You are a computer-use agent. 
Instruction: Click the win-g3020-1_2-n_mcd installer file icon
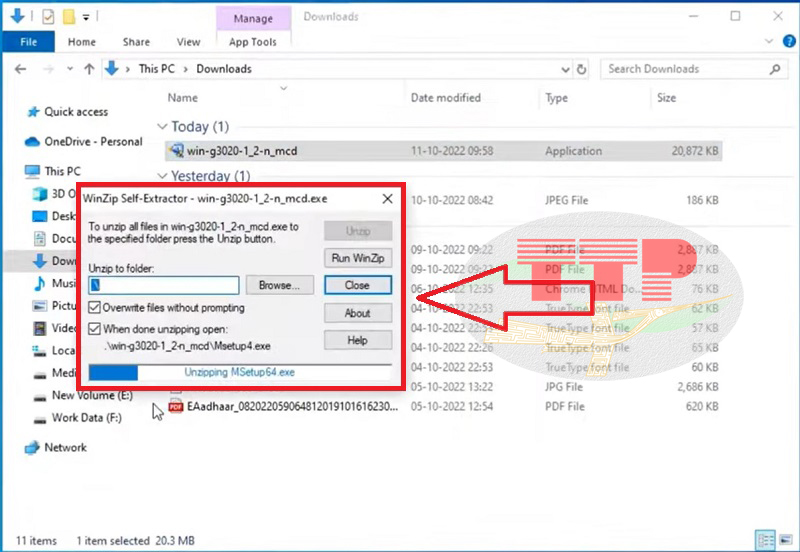(x=176, y=150)
